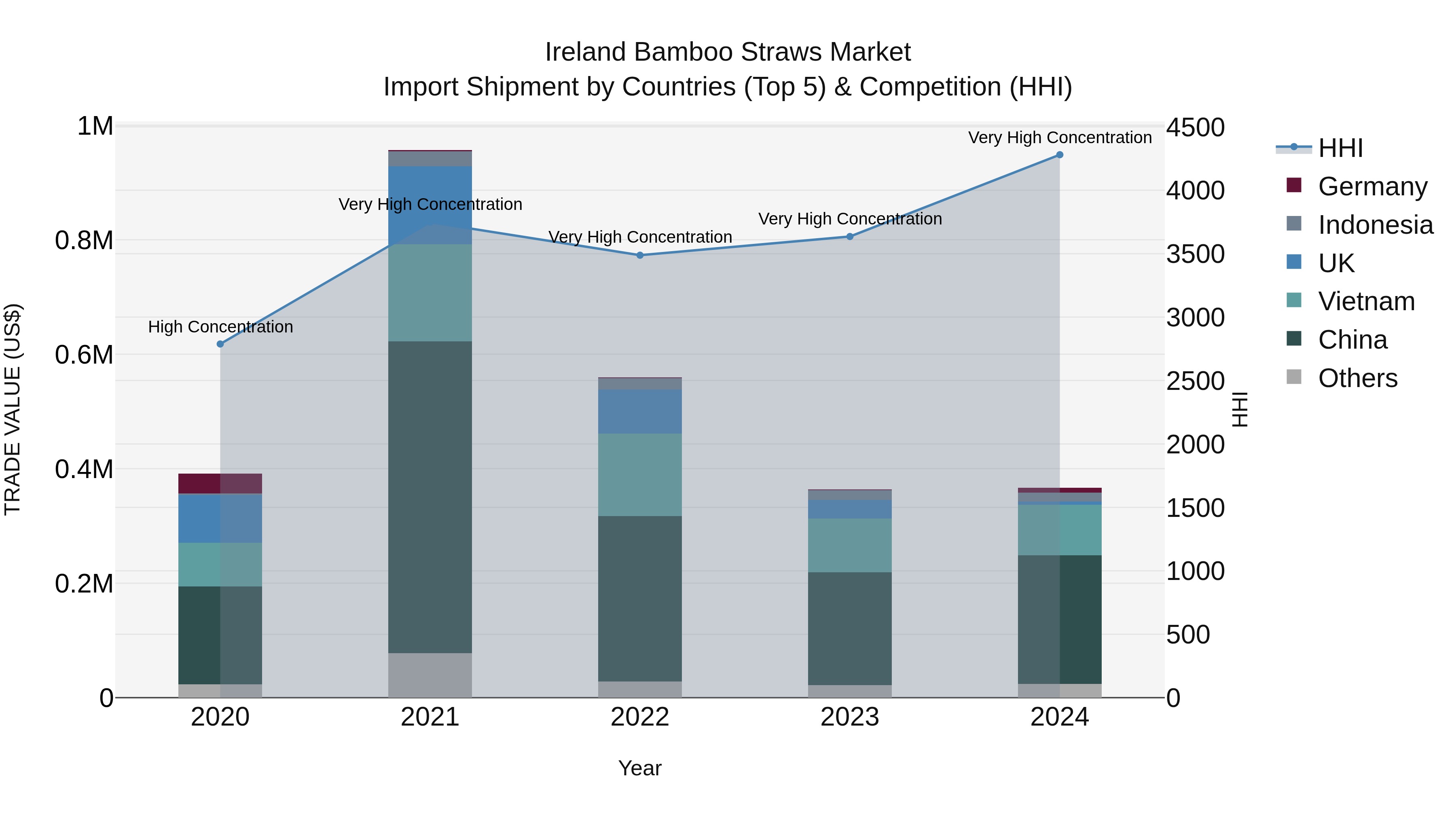
Task: Click the 0.6M tick on left axis
Action: (x=84, y=355)
